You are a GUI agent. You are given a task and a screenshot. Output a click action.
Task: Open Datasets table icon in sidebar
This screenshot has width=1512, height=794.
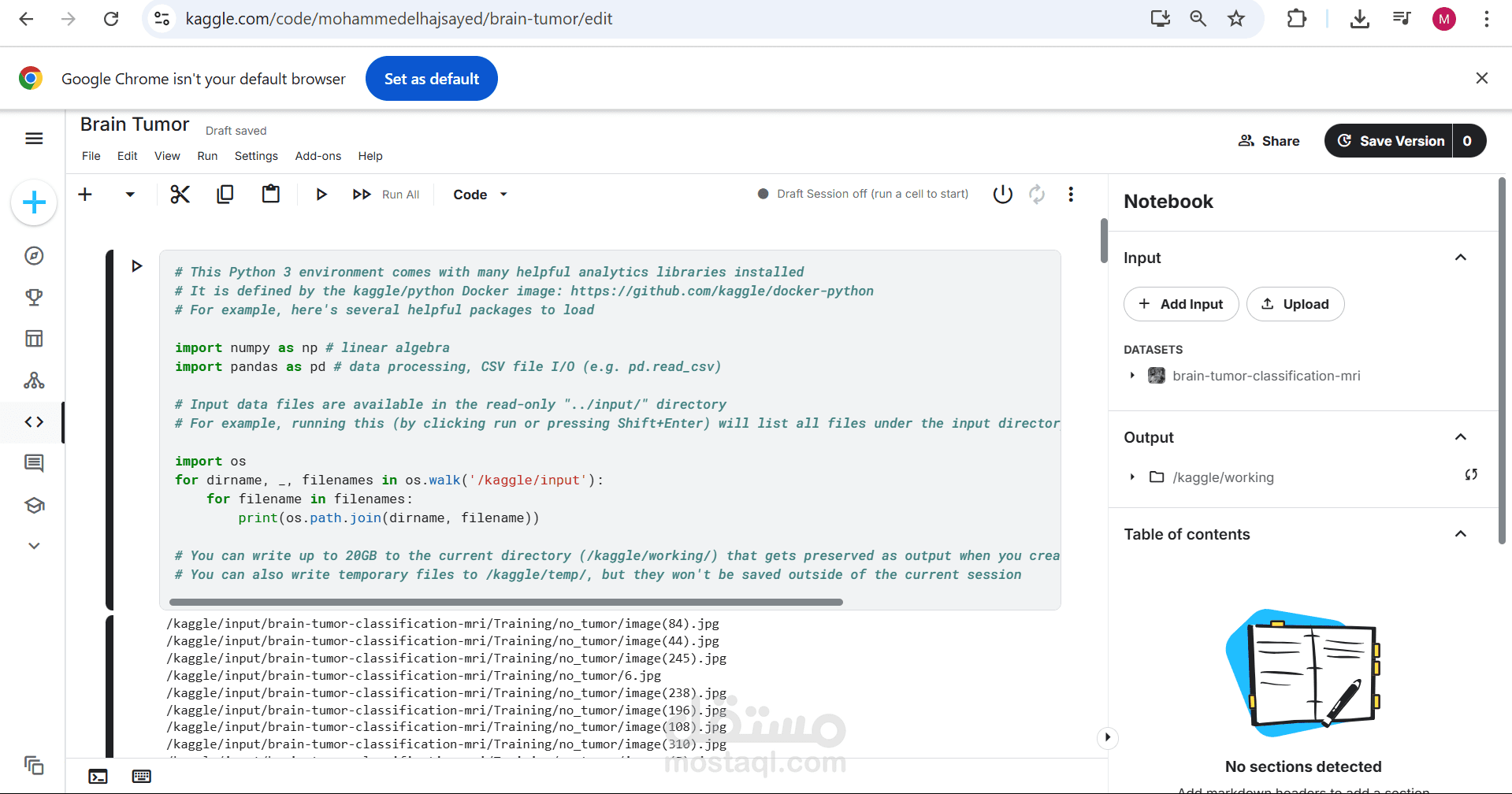[x=34, y=339]
